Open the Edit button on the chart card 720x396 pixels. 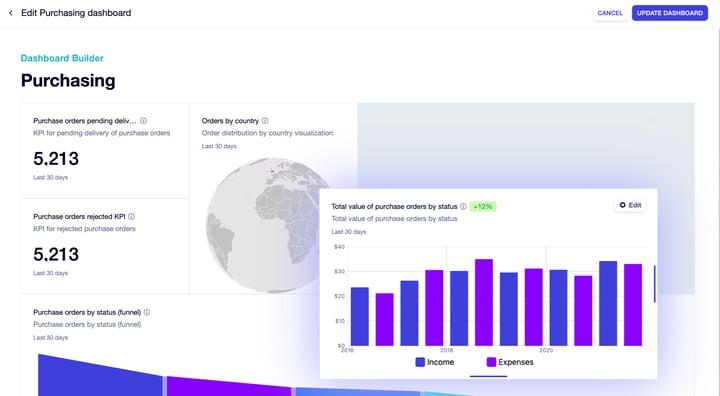click(x=630, y=205)
